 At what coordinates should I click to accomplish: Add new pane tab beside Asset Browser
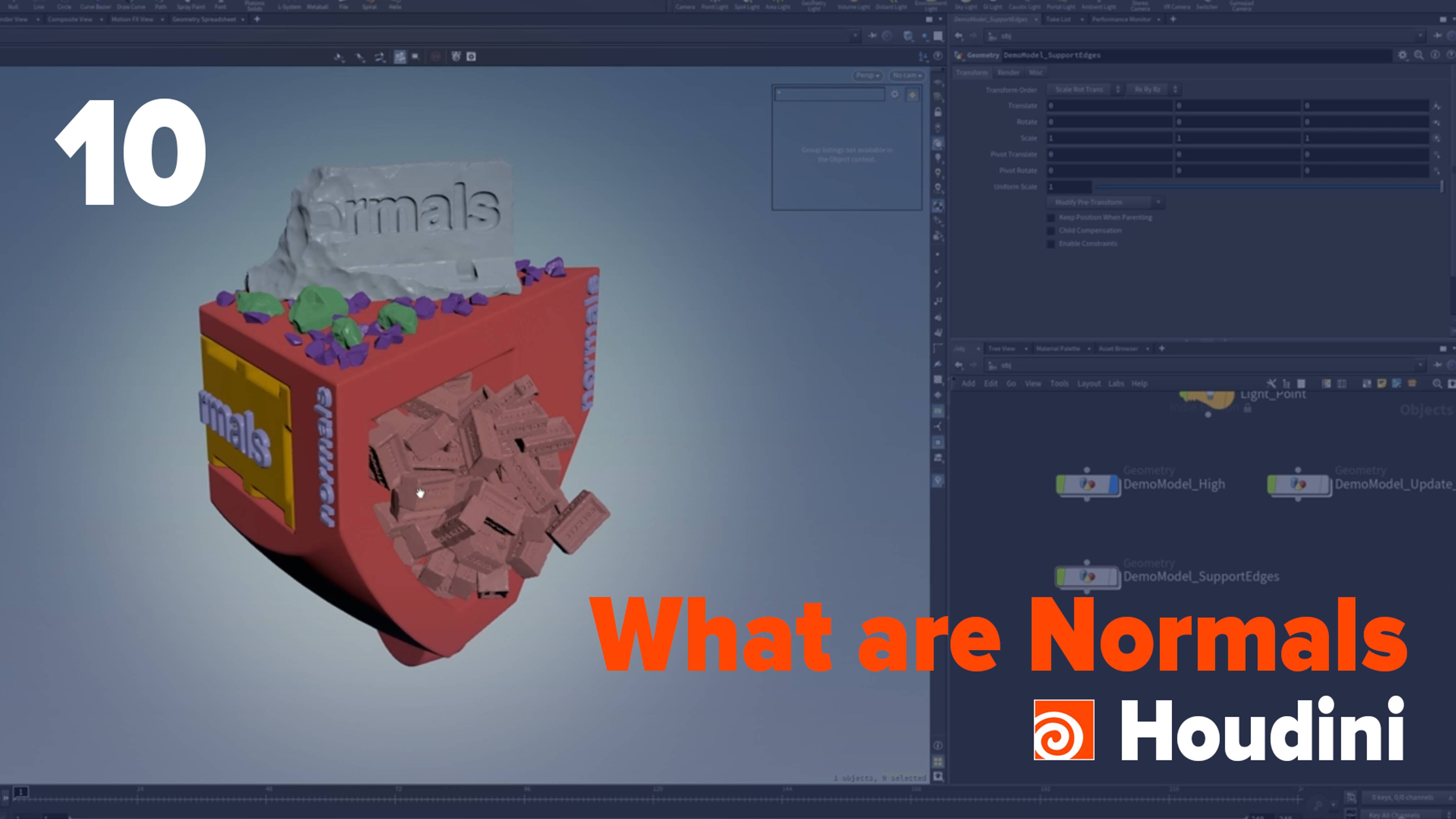(1162, 349)
